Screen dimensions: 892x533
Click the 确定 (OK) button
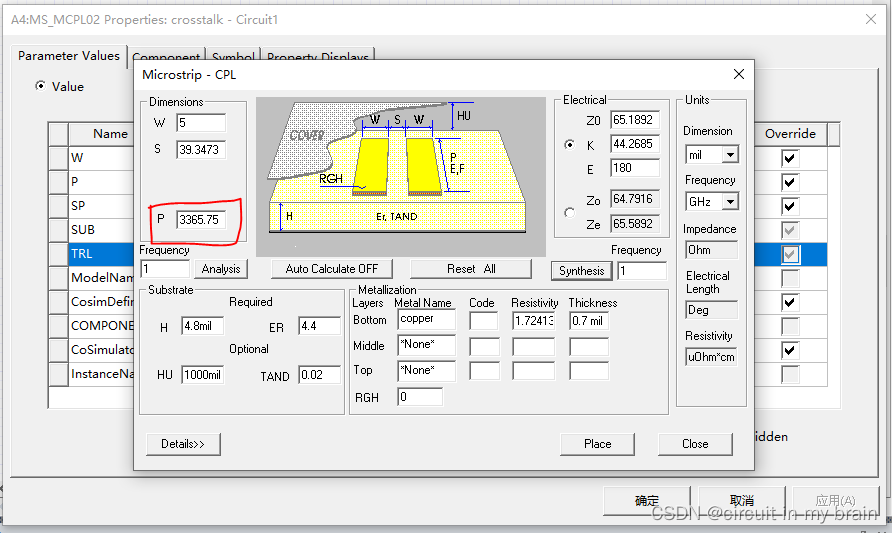pos(647,500)
